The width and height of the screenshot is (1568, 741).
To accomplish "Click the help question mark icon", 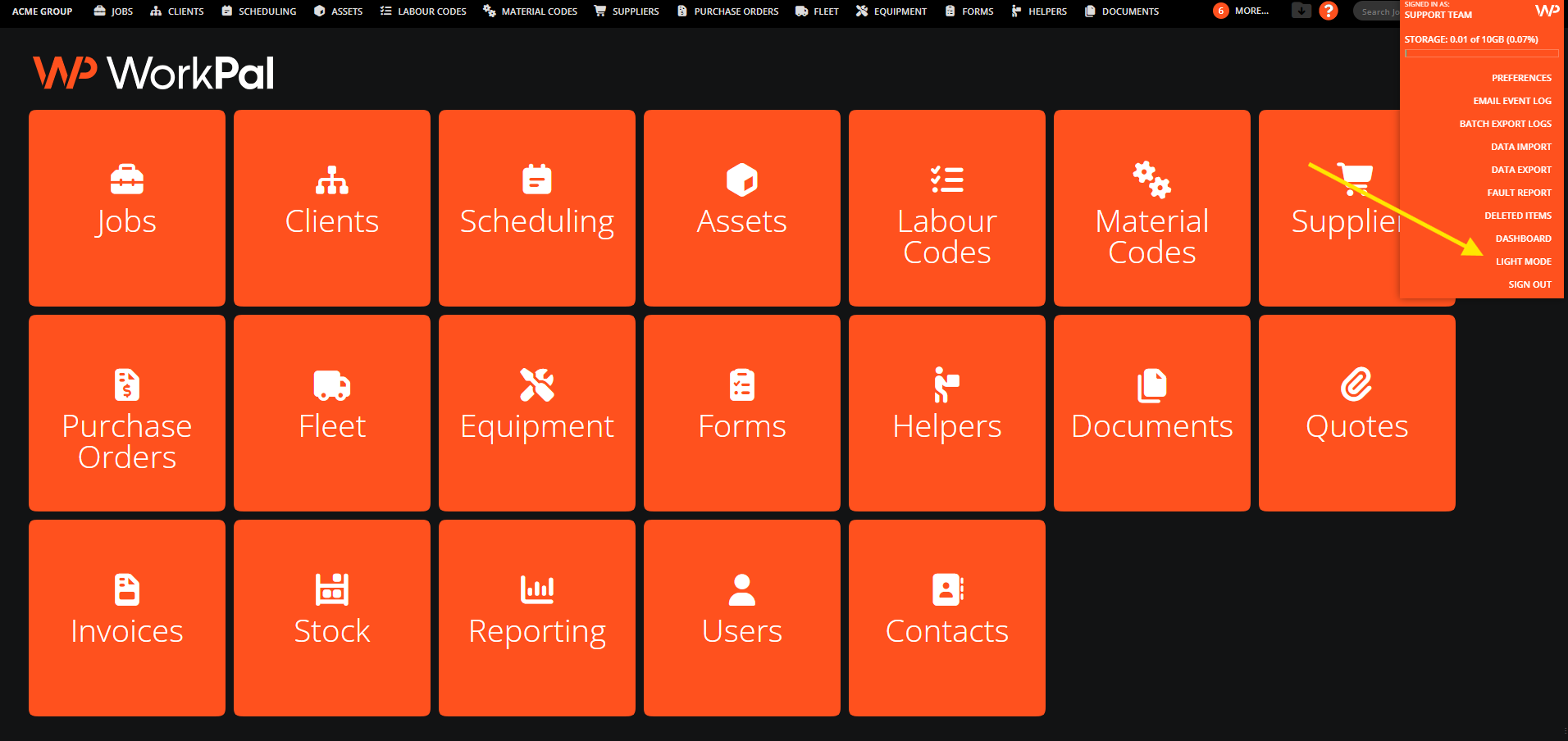I will 1329,11.
